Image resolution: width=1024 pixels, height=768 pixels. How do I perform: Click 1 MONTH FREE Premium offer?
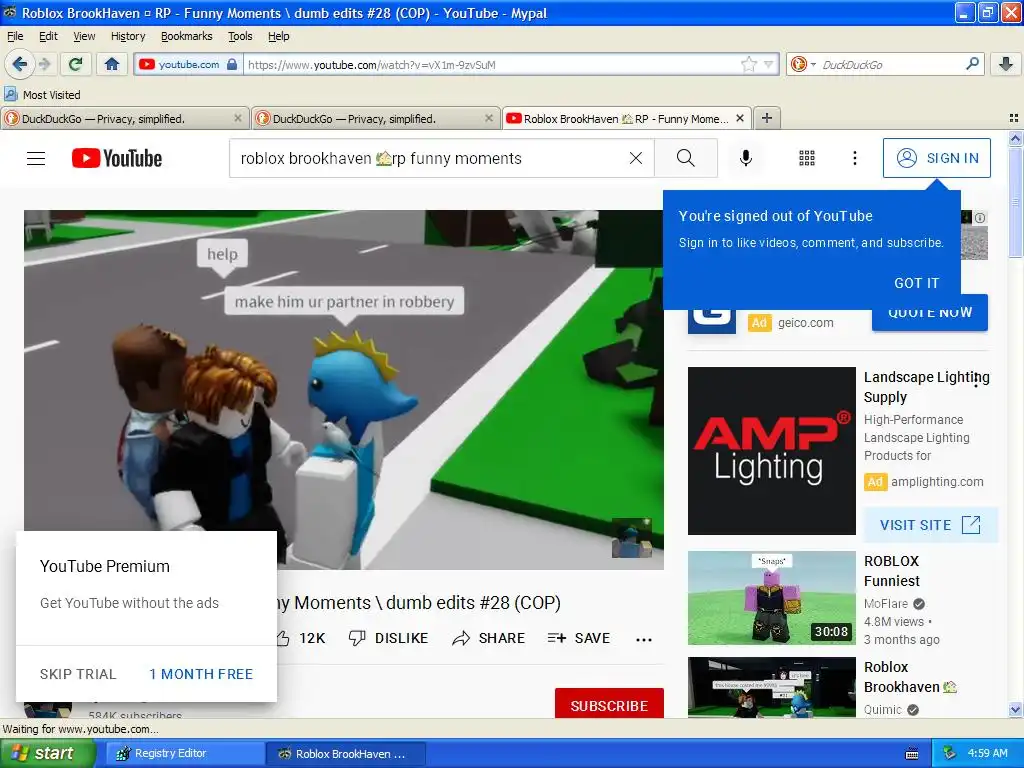point(201,674)
